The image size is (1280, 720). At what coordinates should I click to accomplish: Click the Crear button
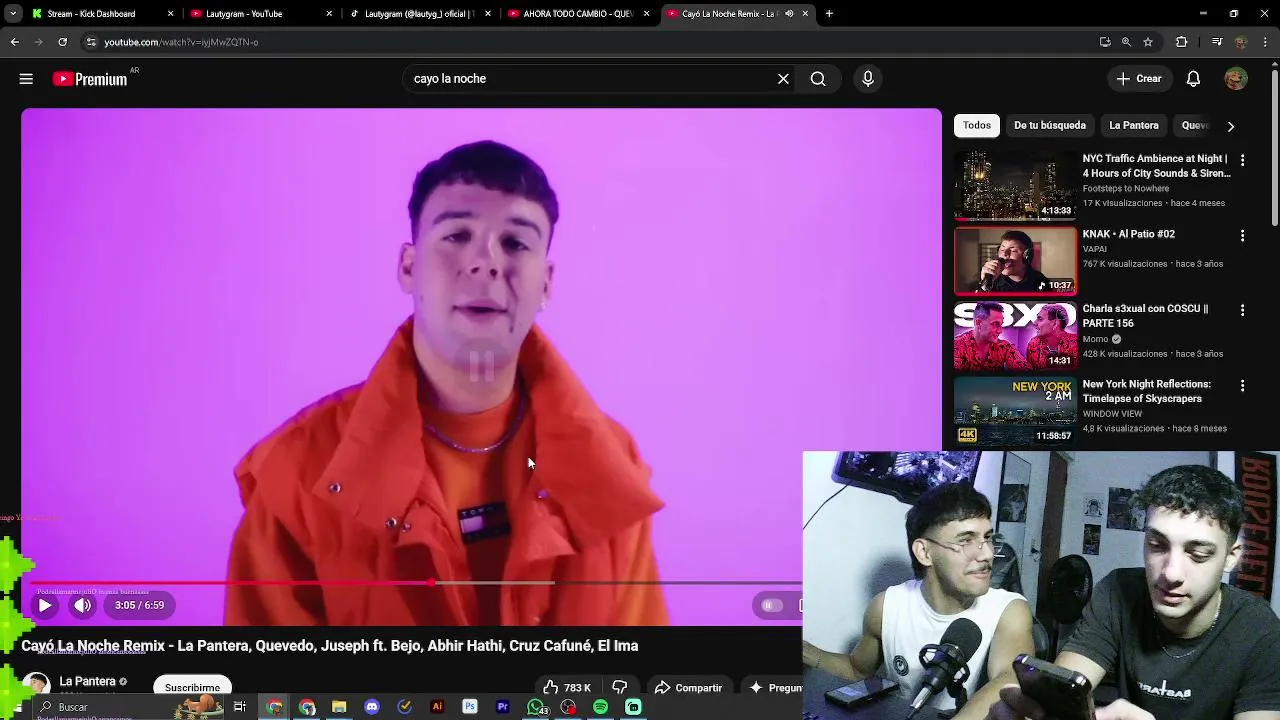coord(1139,79)
